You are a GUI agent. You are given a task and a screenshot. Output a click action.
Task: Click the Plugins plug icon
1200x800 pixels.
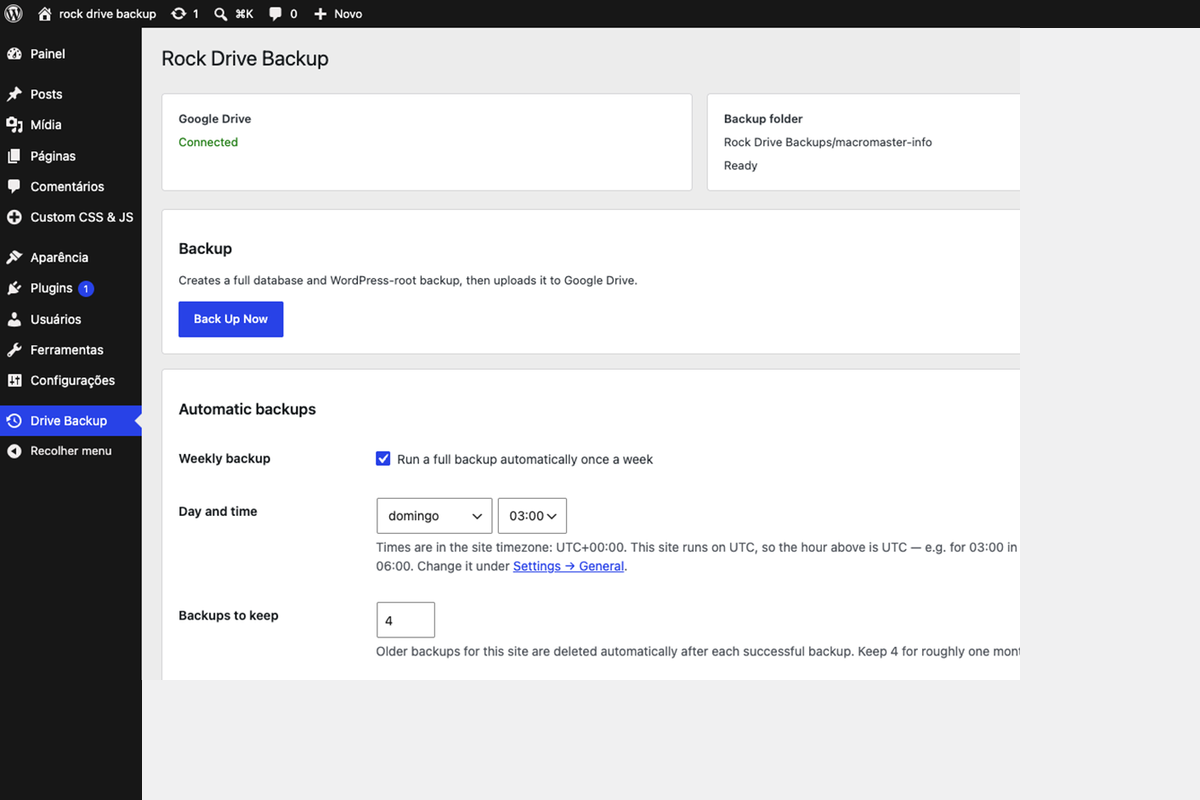pos(14,288)
